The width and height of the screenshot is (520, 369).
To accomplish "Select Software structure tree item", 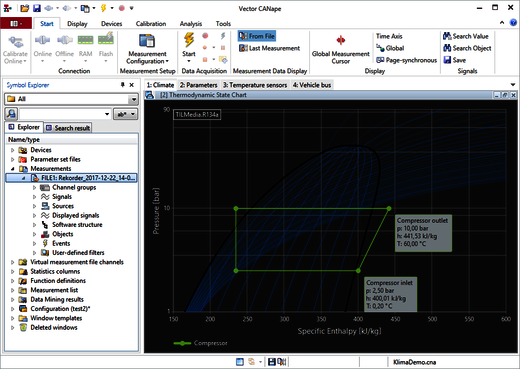I will coord(77,225).
